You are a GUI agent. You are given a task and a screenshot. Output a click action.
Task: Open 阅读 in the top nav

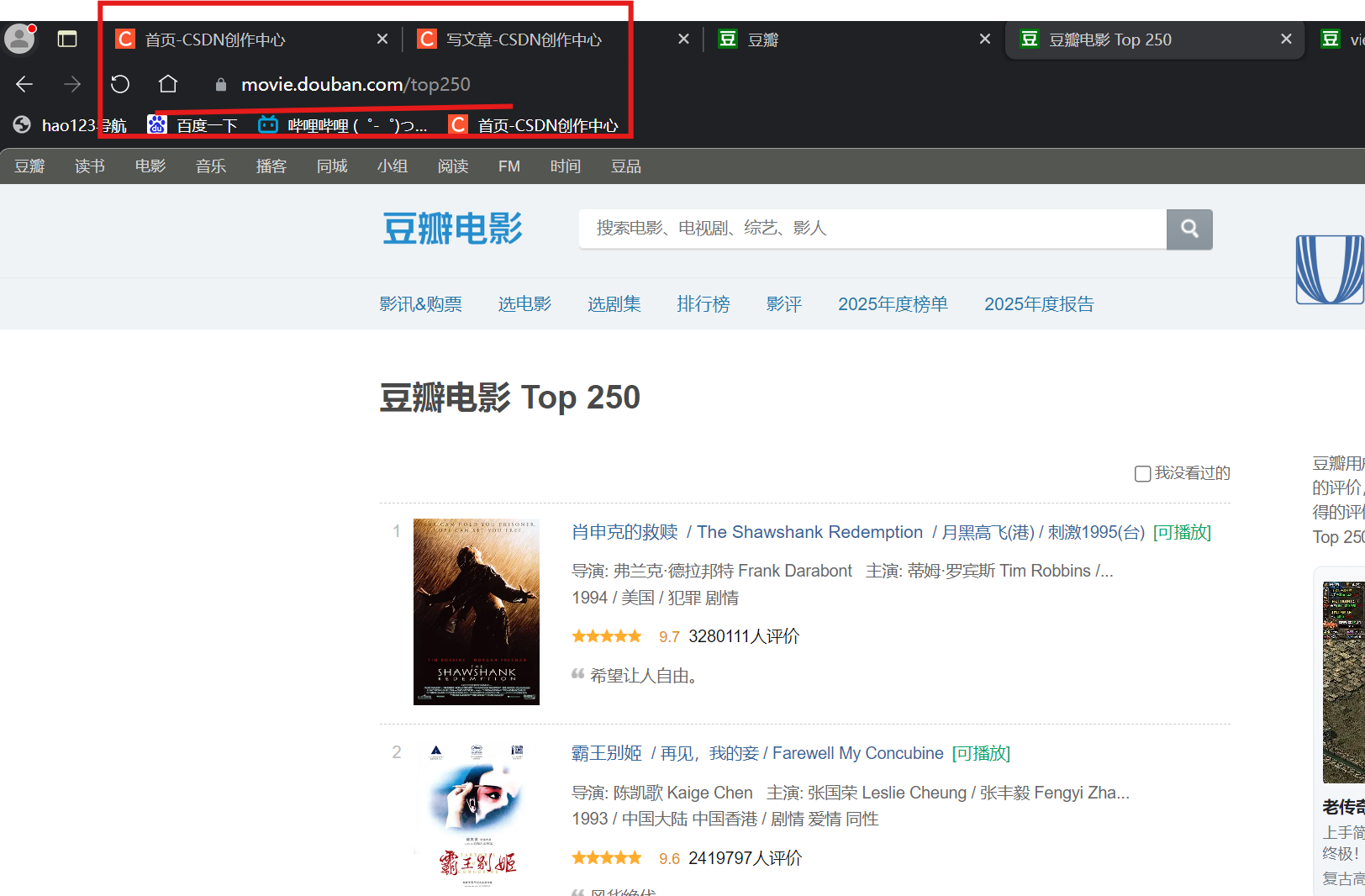click(453, 166)
